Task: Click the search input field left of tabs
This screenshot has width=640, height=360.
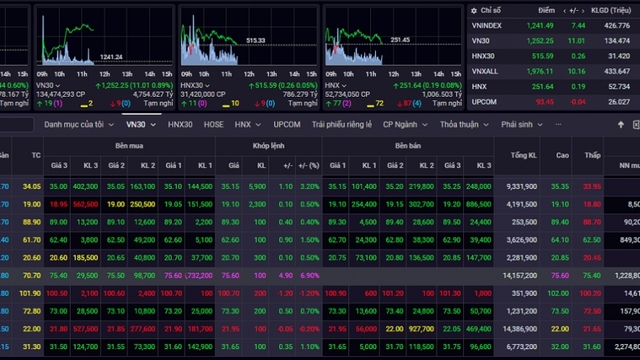Action: 16,124
